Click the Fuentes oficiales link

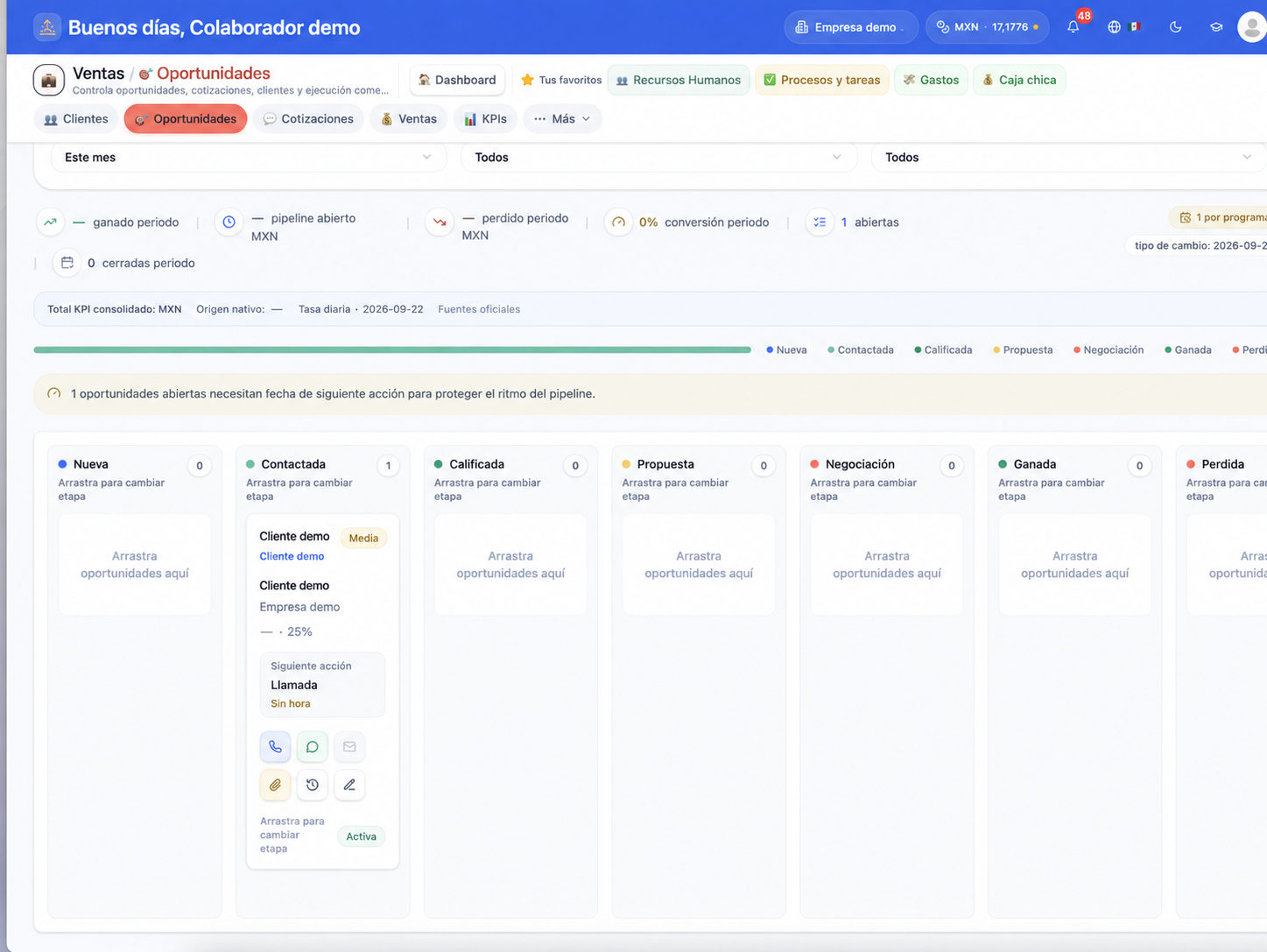(x=479, y=309)
